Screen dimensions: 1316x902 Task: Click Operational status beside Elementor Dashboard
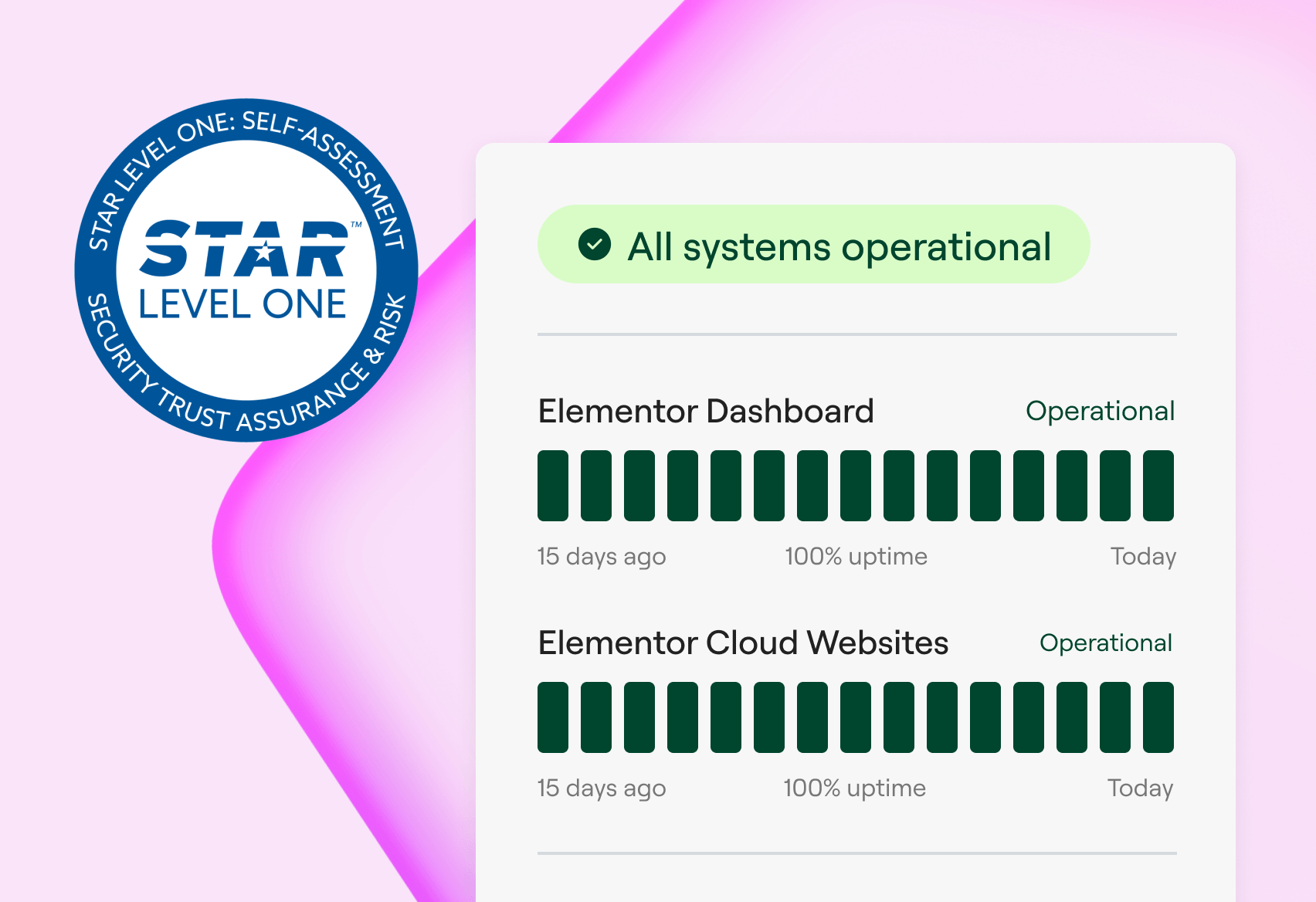(x=1099, y=411)
